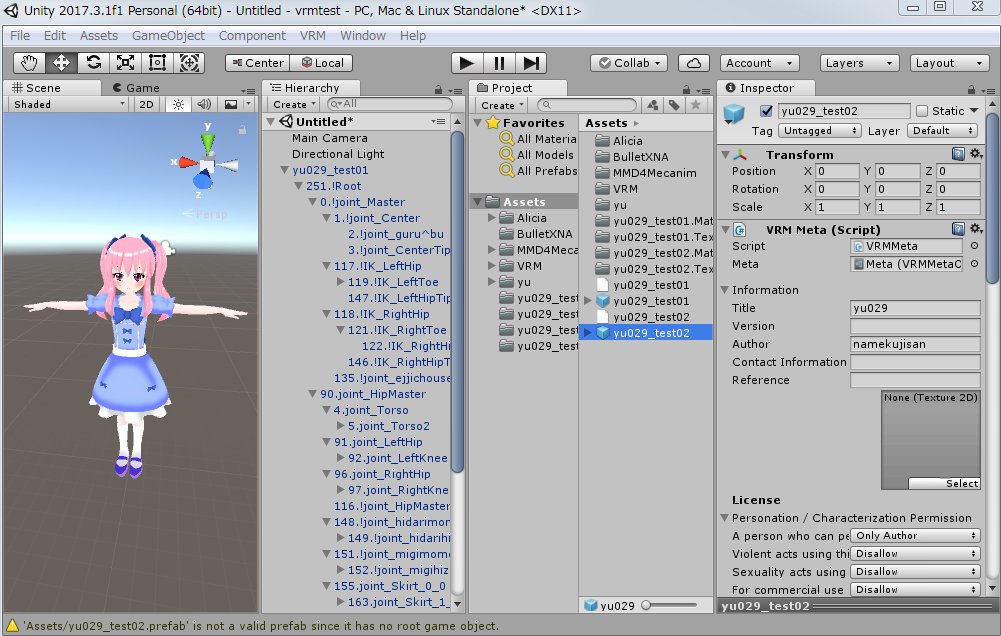
Task: Toggle Local handle rotation button
Action: (322, 63)
